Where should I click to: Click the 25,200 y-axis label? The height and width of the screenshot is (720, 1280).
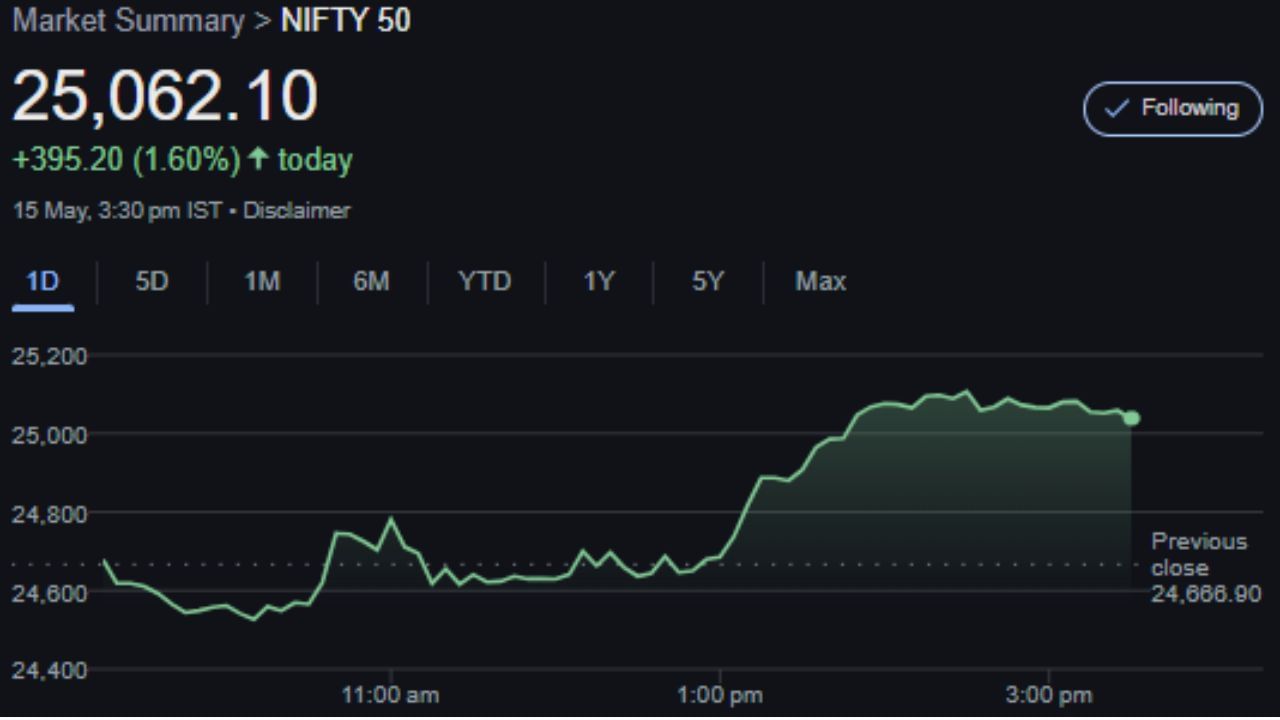click(x=49, y=356)
